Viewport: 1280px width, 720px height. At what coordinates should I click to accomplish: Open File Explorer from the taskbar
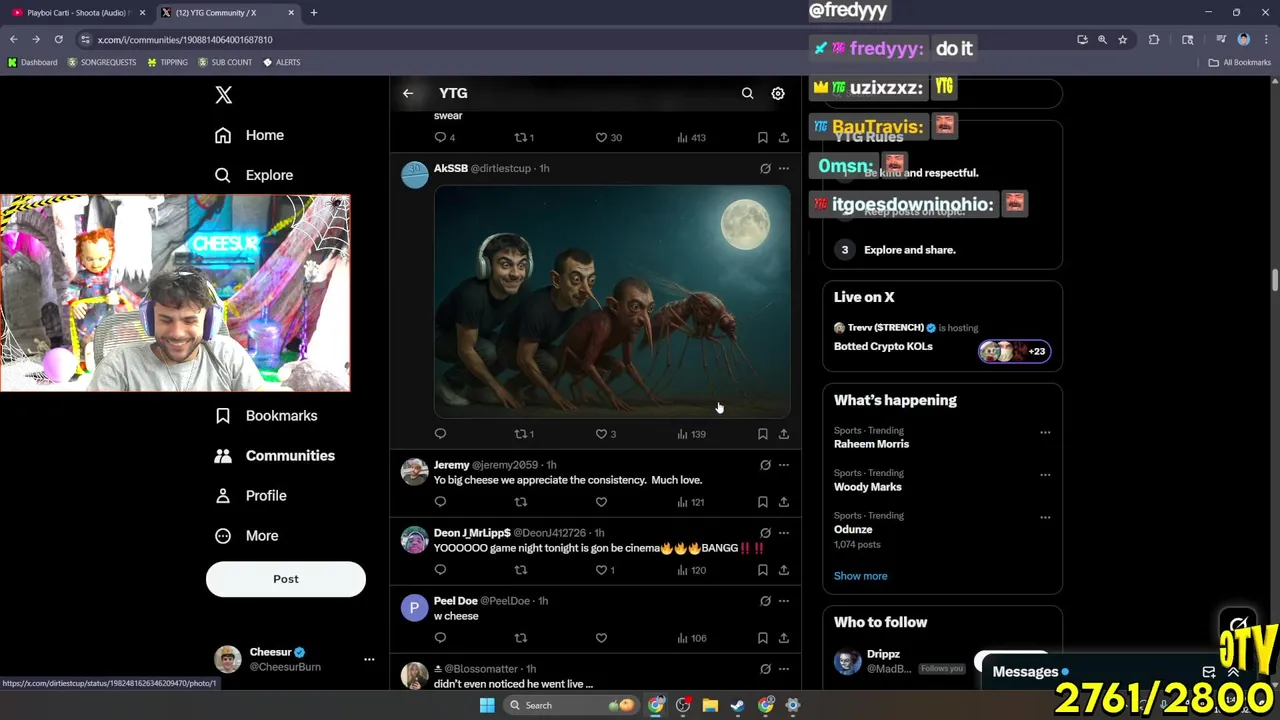coord(710,705)
